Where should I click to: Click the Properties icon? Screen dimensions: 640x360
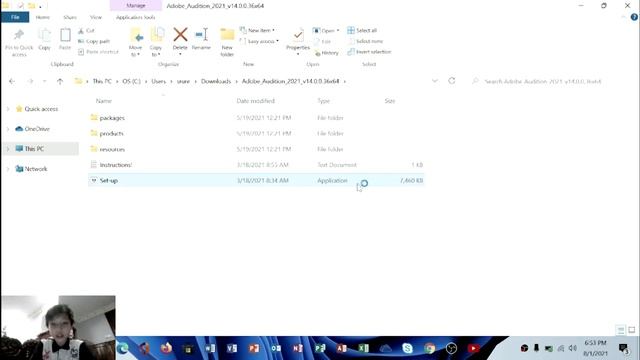coord(298,35)
